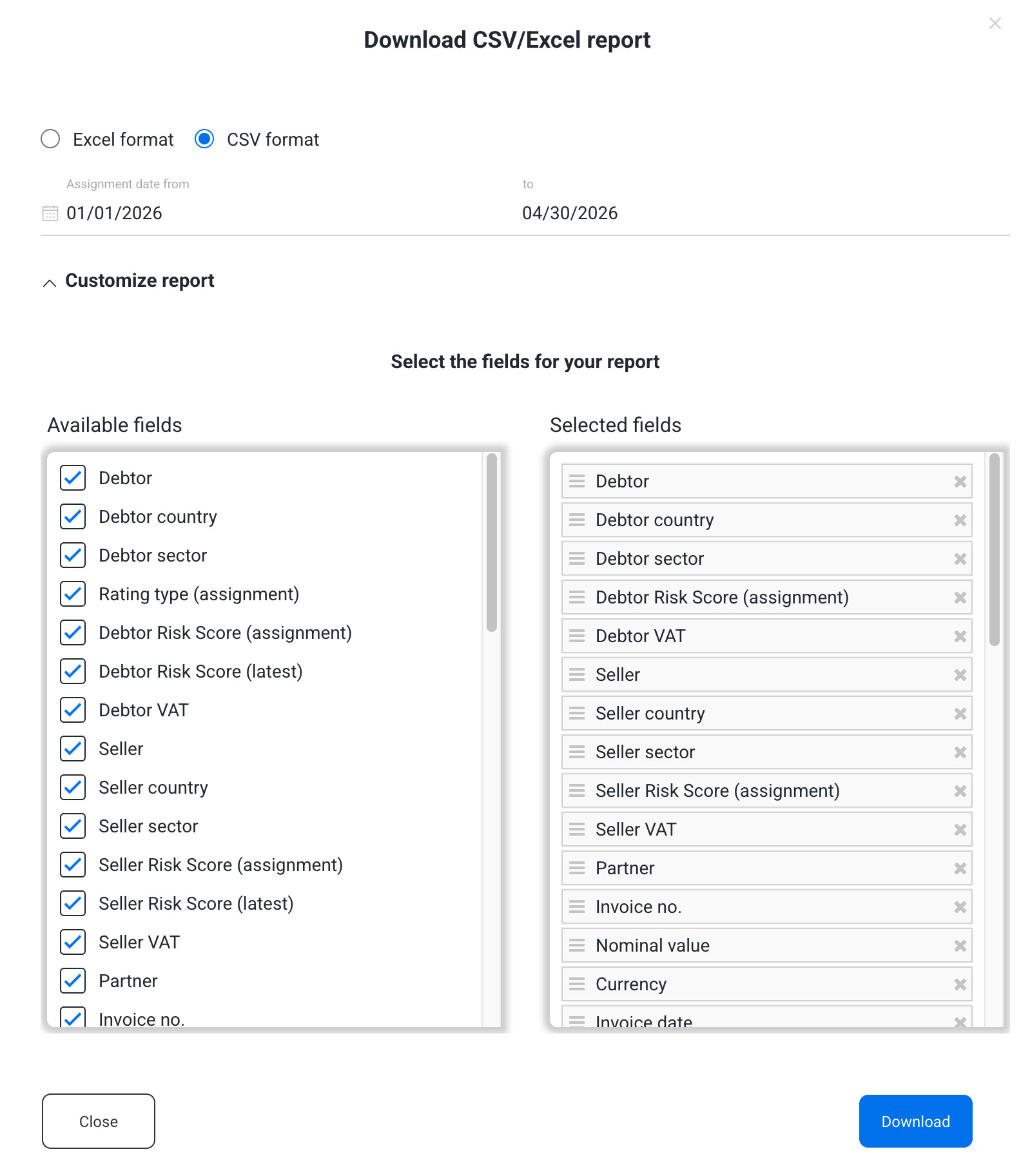
Task: Remove Seller Risk Score (assignment) selected field
Action: click(960, 791)
